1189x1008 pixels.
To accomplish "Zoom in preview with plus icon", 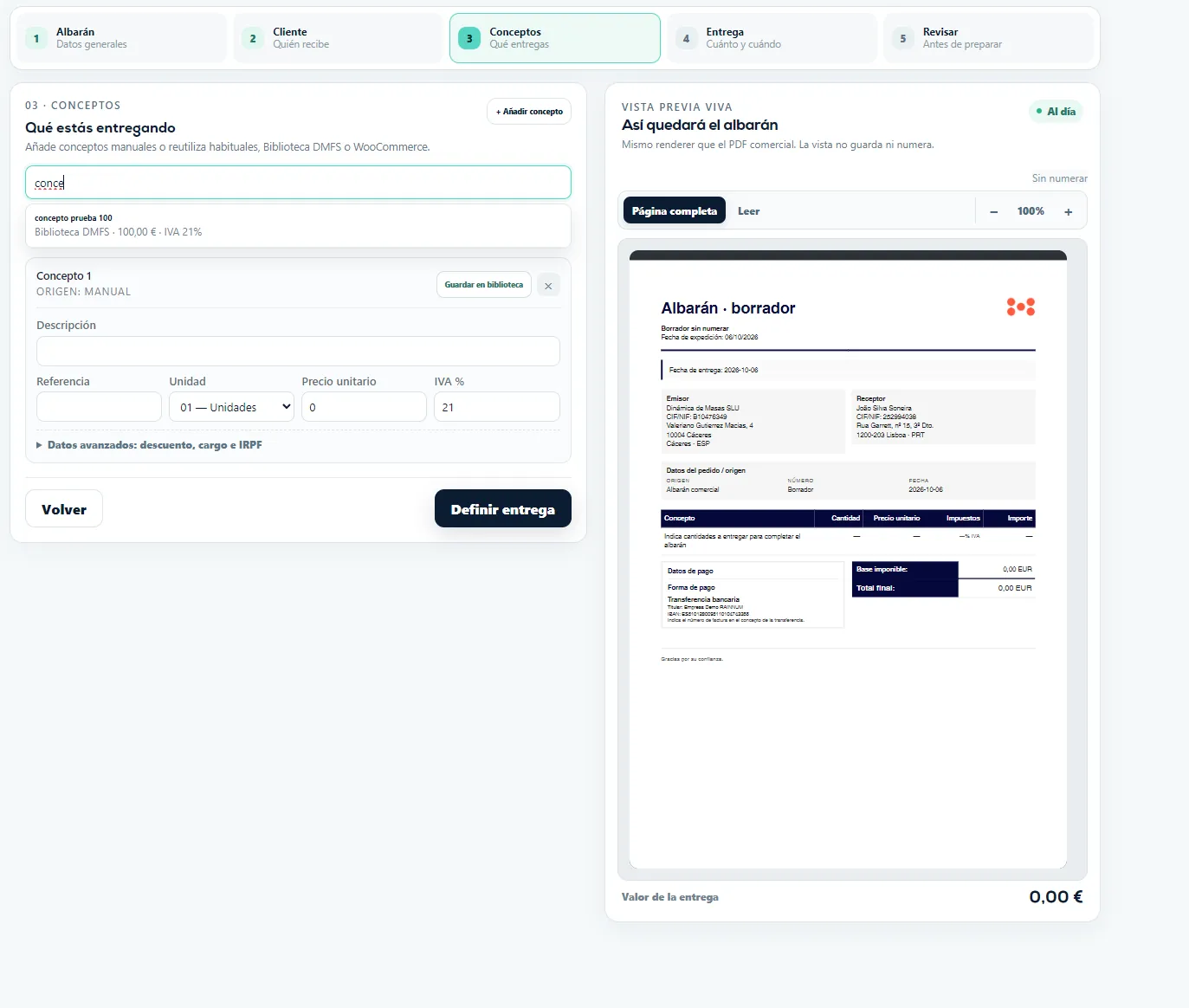I will (1068, 211).
